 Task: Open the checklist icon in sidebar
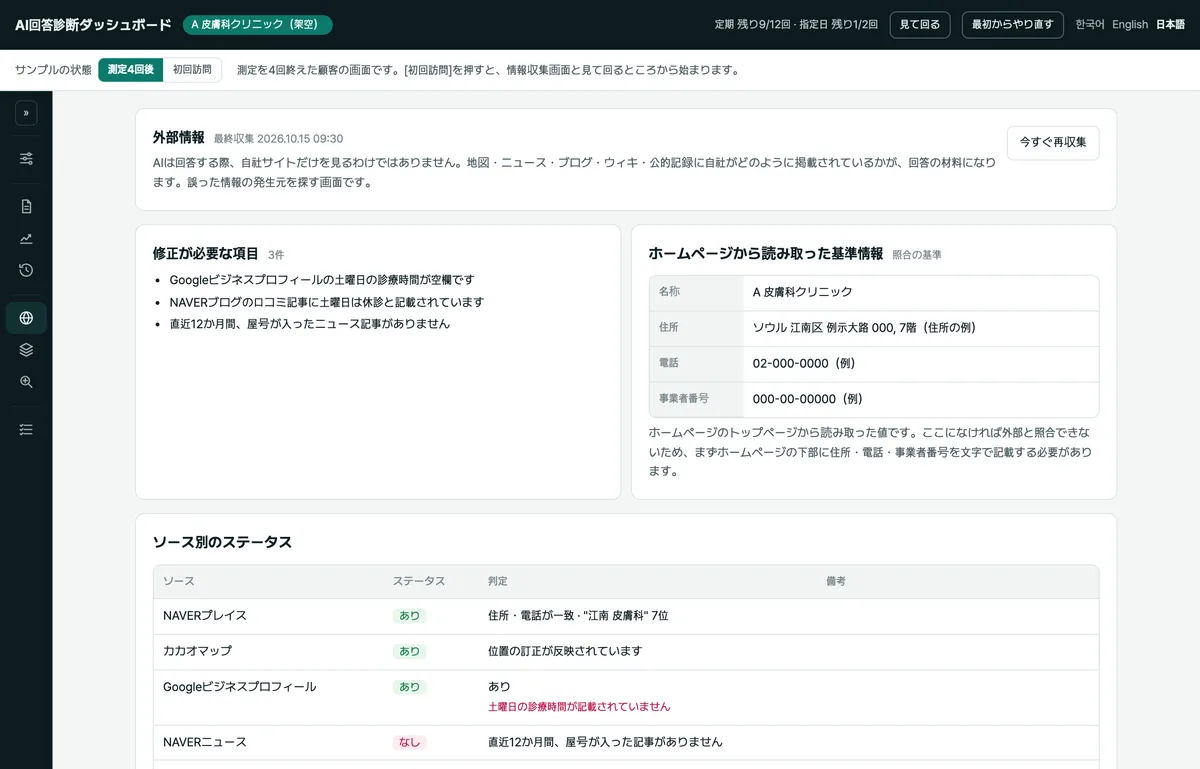pos(26,429)
